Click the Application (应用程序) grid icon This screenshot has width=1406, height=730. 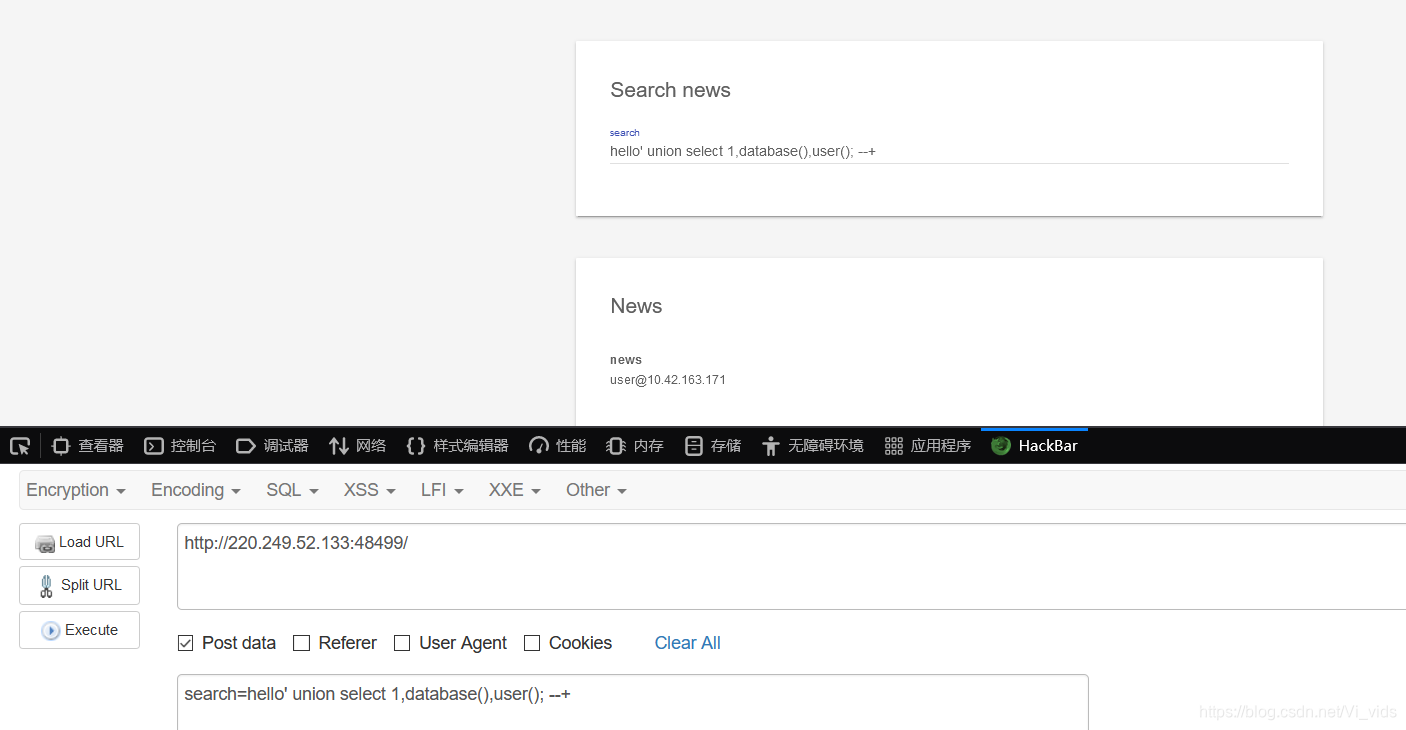tap(894, 446)
